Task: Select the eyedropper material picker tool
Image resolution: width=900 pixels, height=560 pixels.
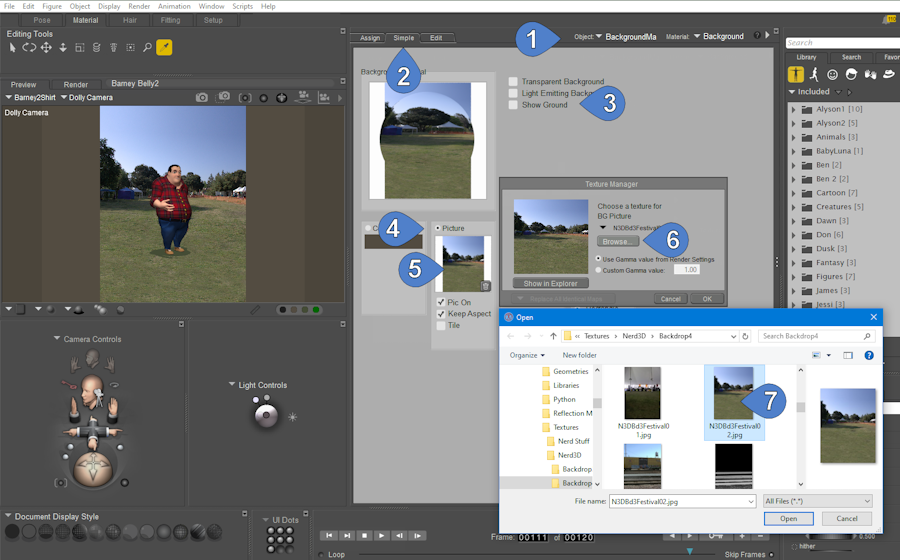Action: [x=164, y=47]
